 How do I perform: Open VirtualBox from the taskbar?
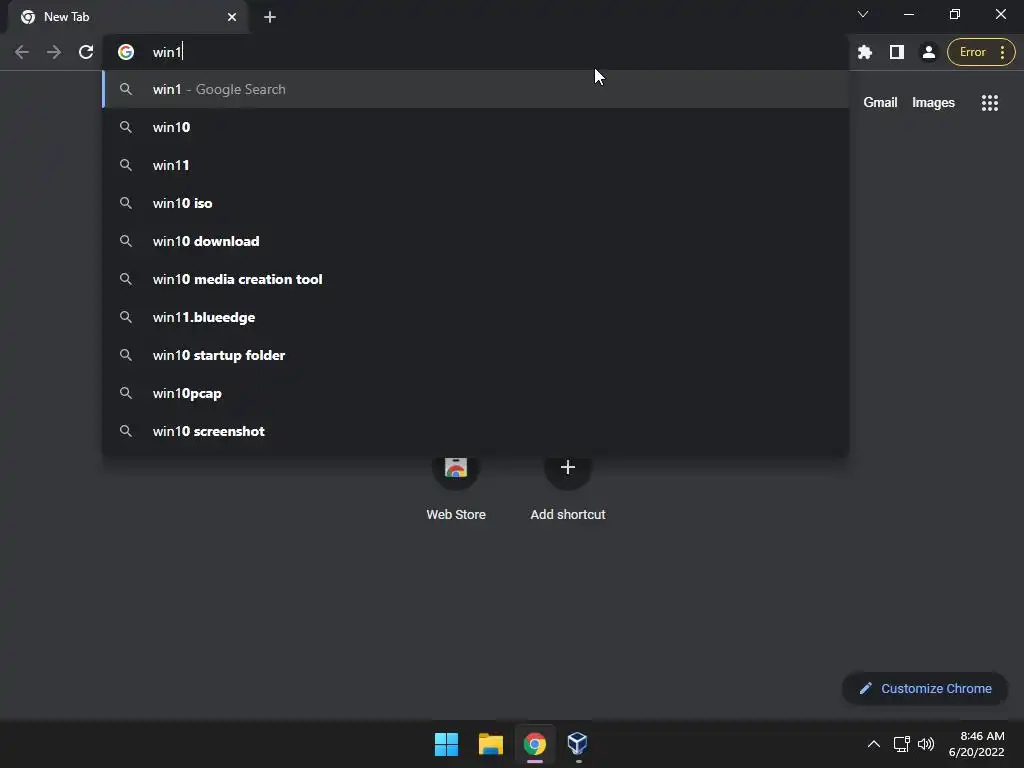pos(577,743)
